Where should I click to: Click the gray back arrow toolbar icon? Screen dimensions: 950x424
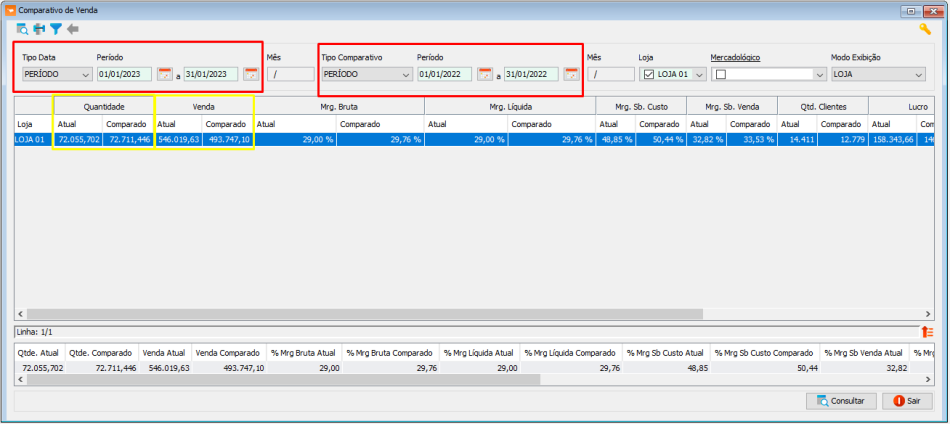[73, 29]
